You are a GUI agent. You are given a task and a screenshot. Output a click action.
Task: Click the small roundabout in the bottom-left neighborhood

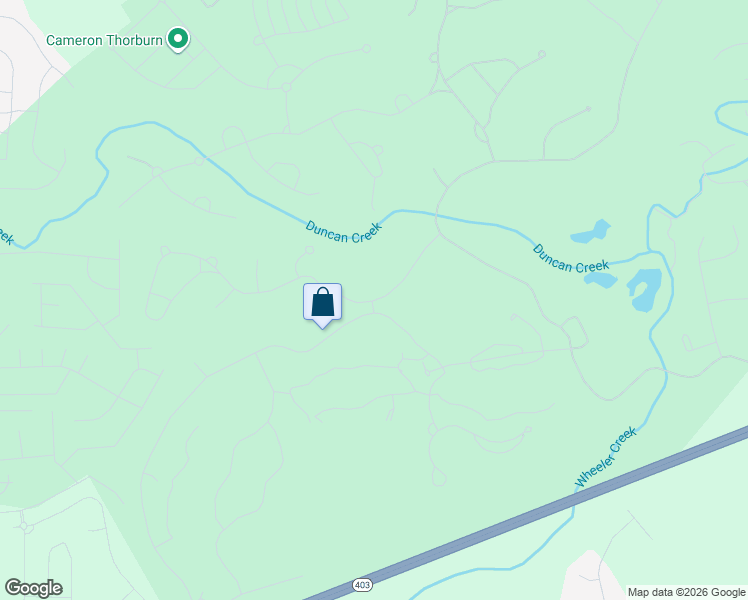[23, 527]
